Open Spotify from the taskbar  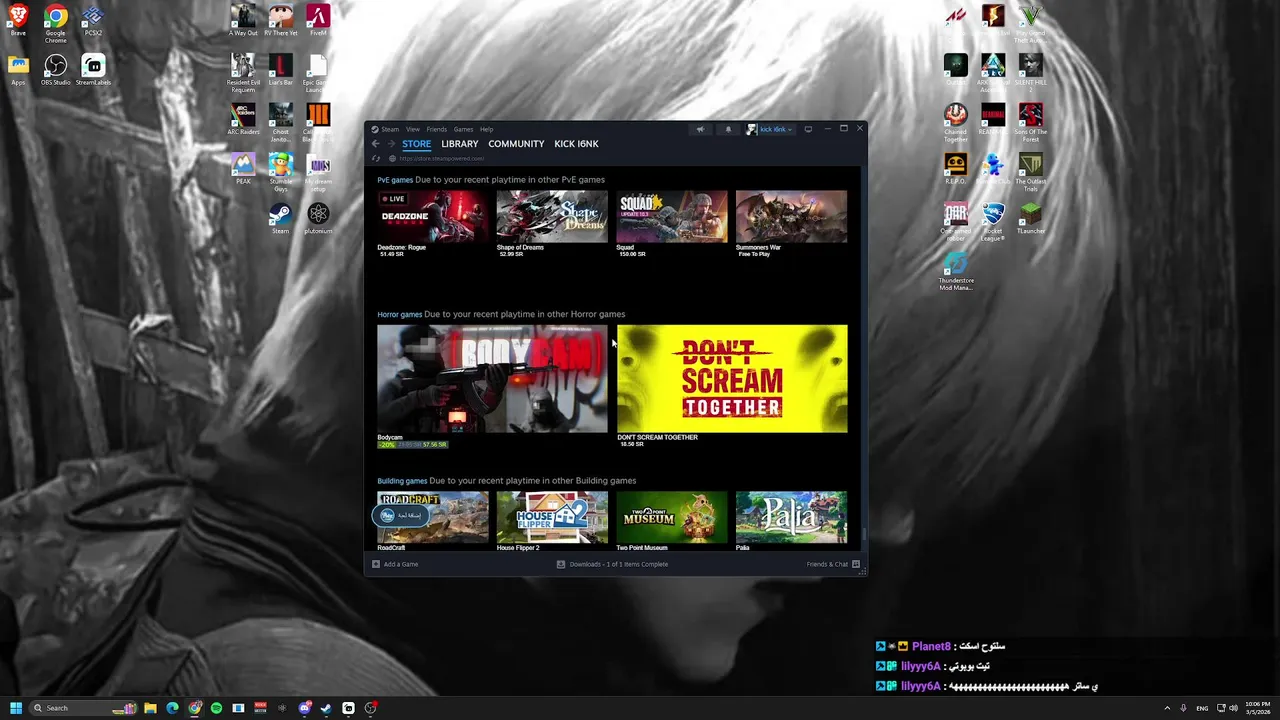[x=216, y=708]
